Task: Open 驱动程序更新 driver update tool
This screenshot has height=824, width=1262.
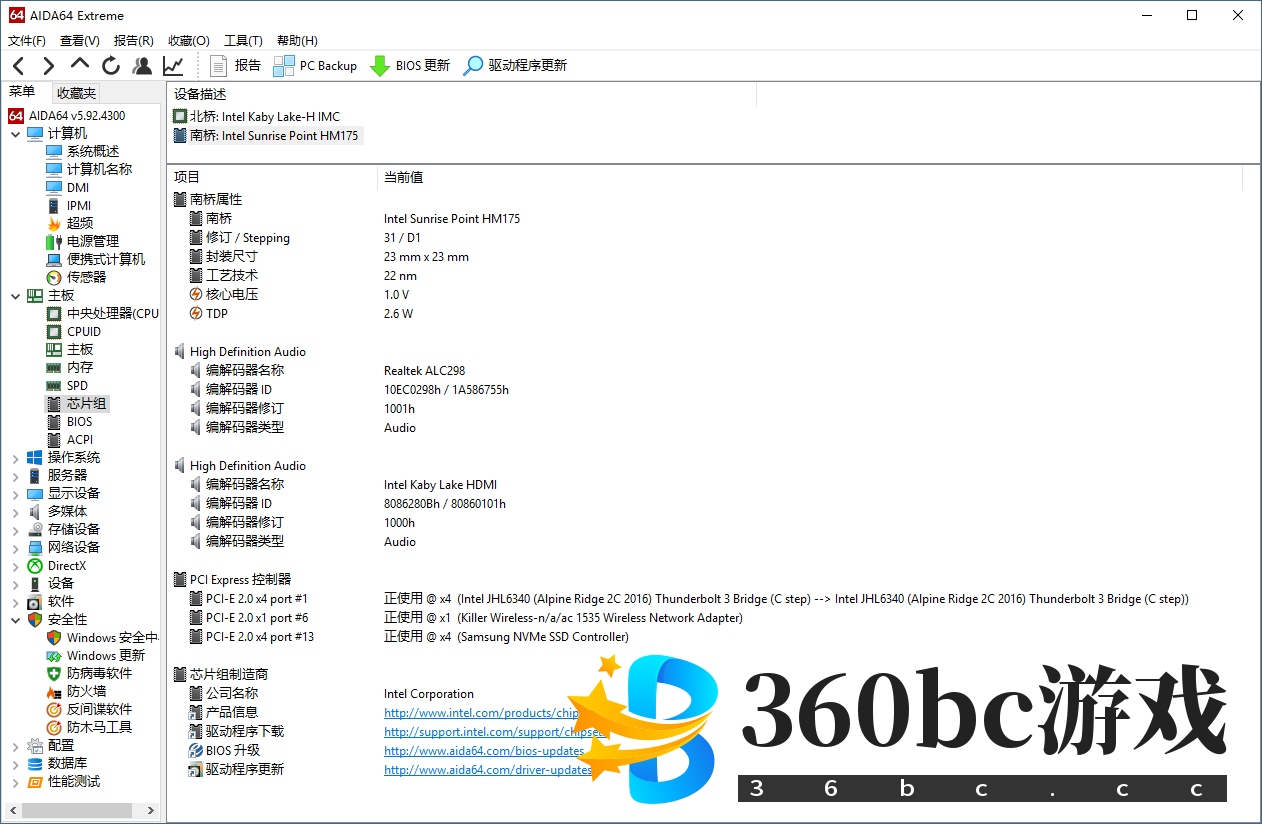Action: pyautogui.click(x=515, y=66)
